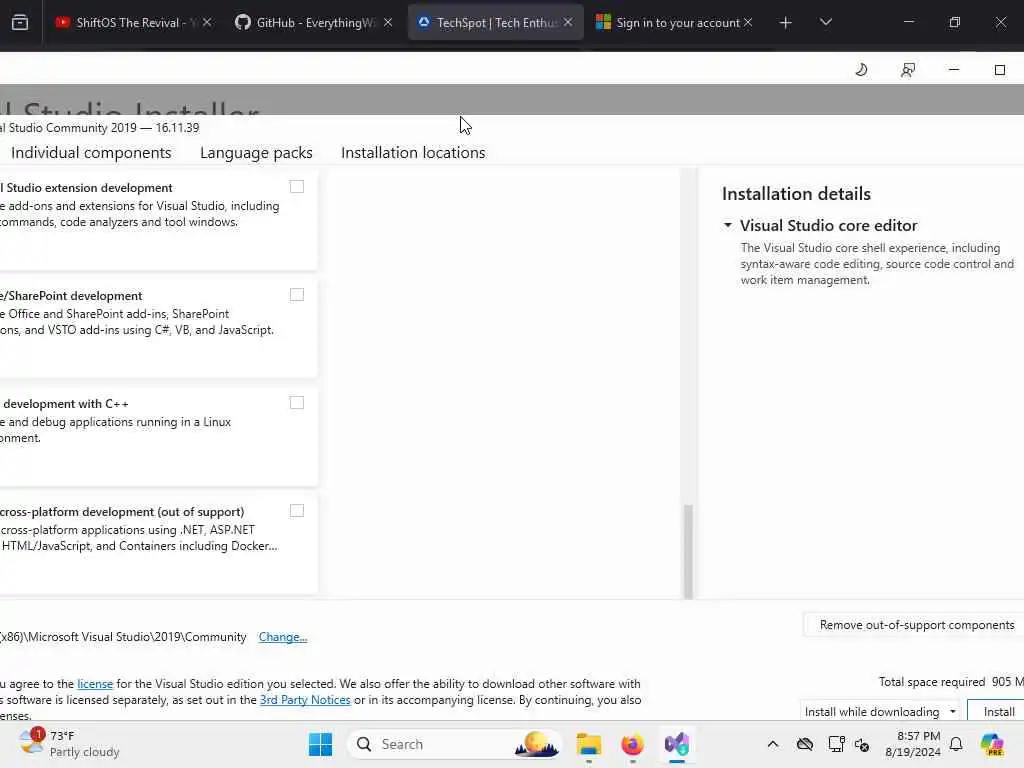Open the 3rd Party Notices link
The image size is (1024, 768).
point(305,700)
